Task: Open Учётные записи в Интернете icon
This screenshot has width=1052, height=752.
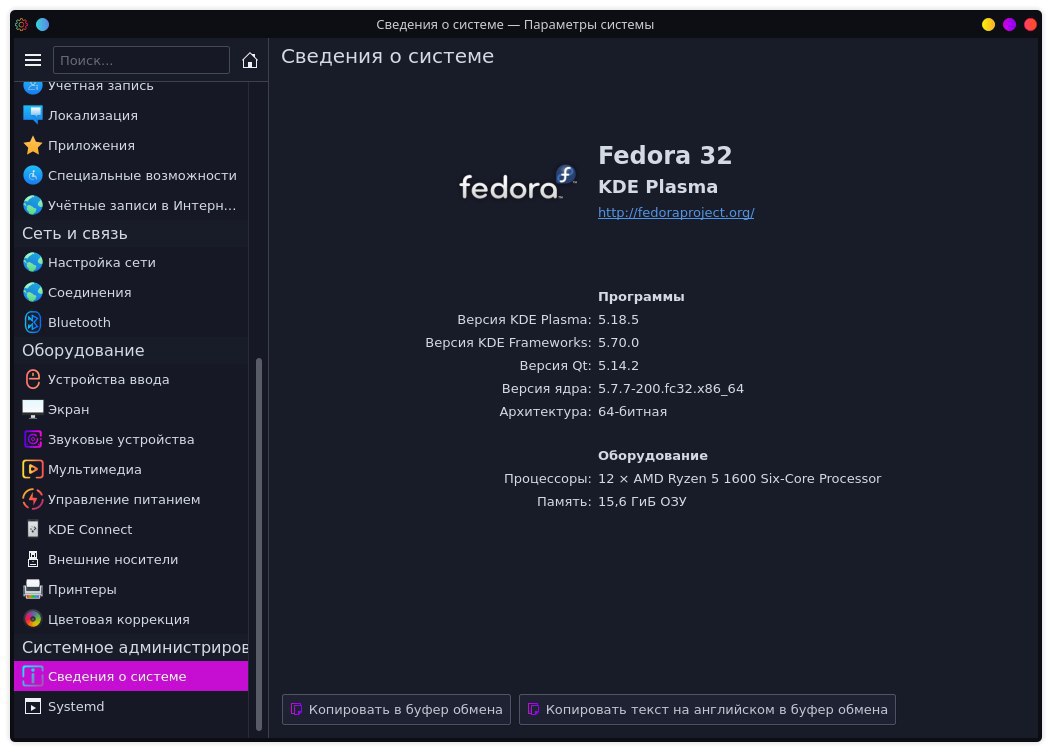Action: (x=32, y=205)
